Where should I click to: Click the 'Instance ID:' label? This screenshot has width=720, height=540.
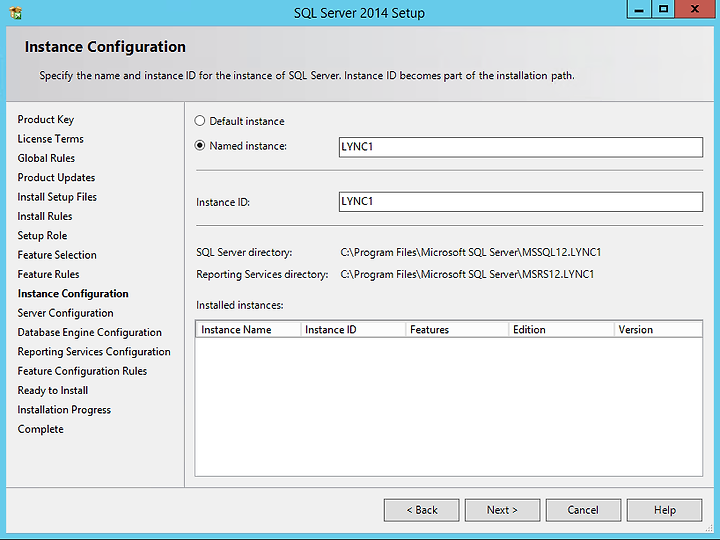tap(223, 202)
